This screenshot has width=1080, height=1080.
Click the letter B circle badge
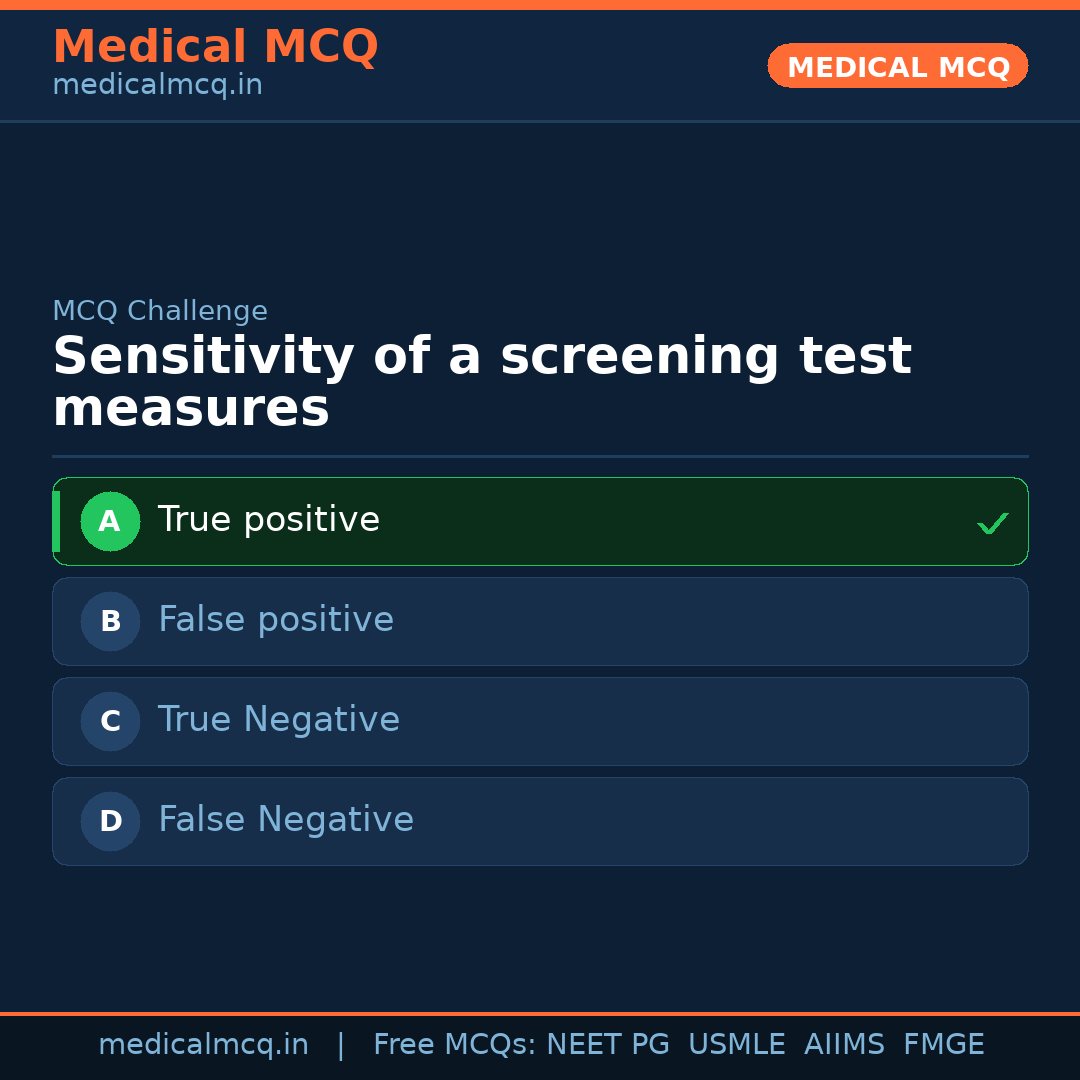(110, 621)
